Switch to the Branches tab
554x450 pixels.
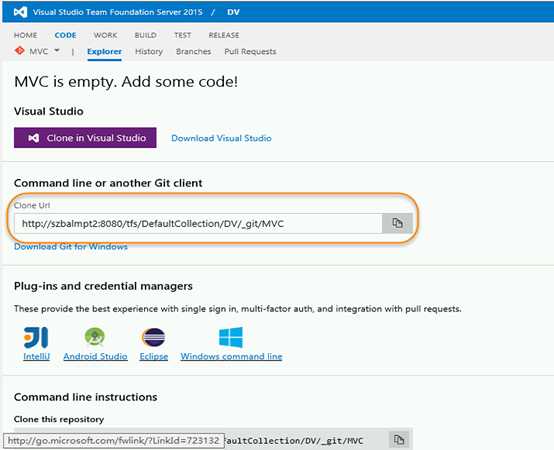tap(193, 52)
